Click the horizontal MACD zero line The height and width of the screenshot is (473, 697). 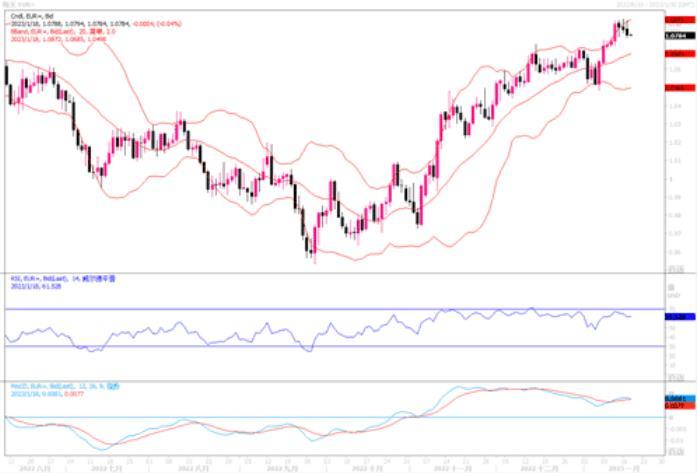point(300,417)
